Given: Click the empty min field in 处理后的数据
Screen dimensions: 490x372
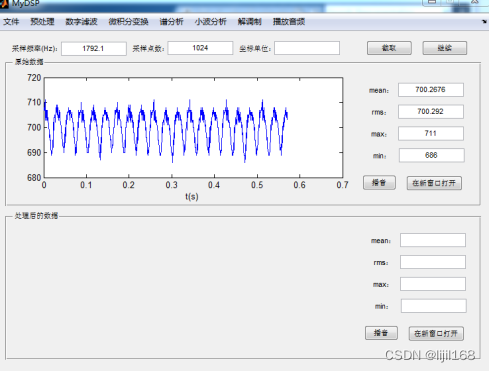Looking at the screenshot, I should click(433, 306).
